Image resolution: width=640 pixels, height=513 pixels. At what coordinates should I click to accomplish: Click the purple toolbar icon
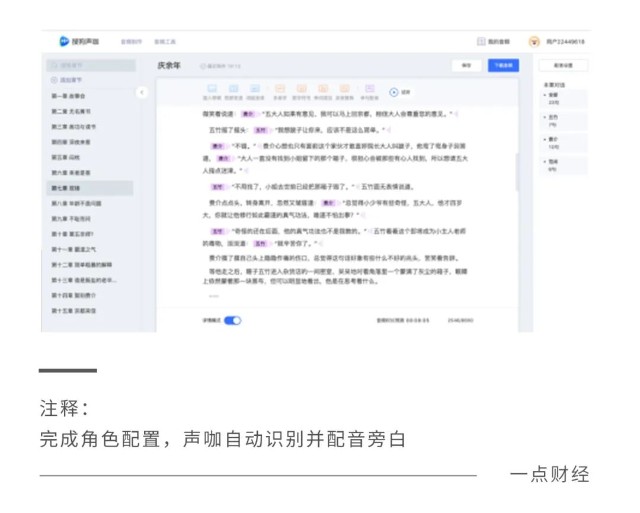coord(369,91)
